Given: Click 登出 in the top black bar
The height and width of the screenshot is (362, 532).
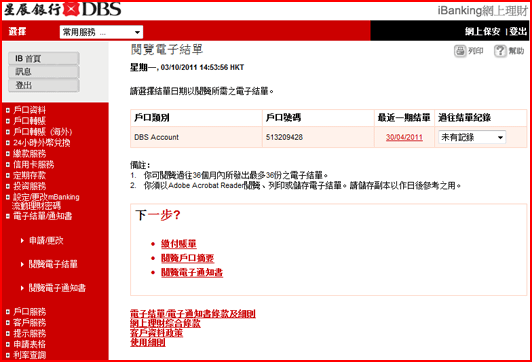Looking at the screenshot, I should click(x=518, y=32).
